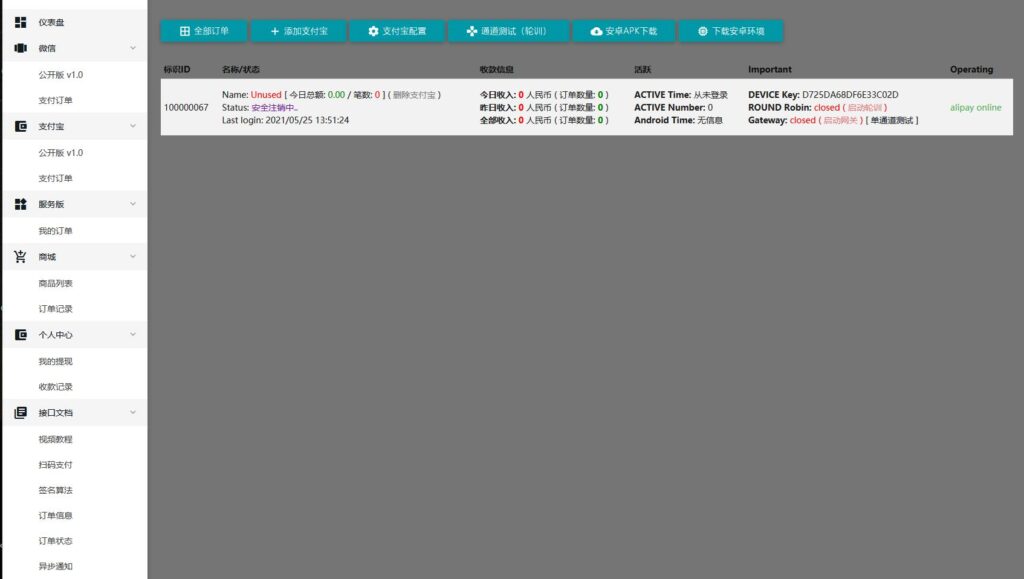This screenshot has height=579, width=1024.
Task: Click the 通道测试（轮训）button
Action: click(x=508, y=31)
